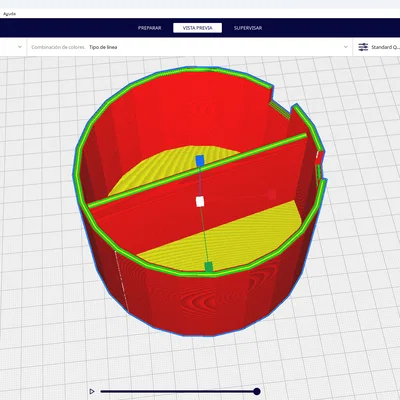Switch to the PREPARAR stage
400x400 pixels.
pos(150,28)
